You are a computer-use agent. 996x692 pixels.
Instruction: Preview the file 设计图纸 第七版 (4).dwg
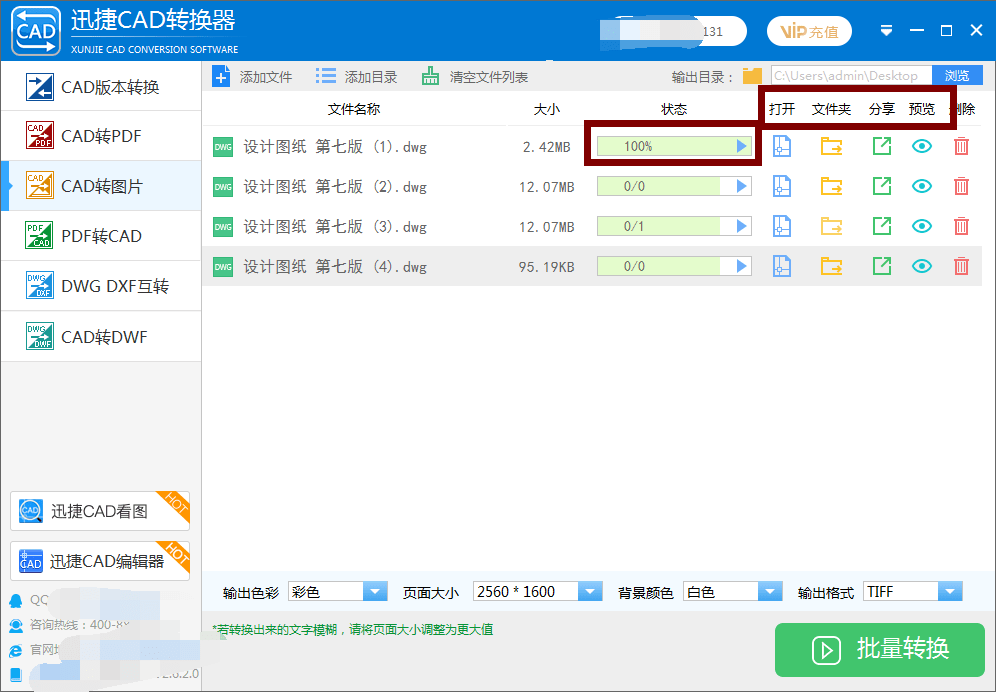point(922,266)
